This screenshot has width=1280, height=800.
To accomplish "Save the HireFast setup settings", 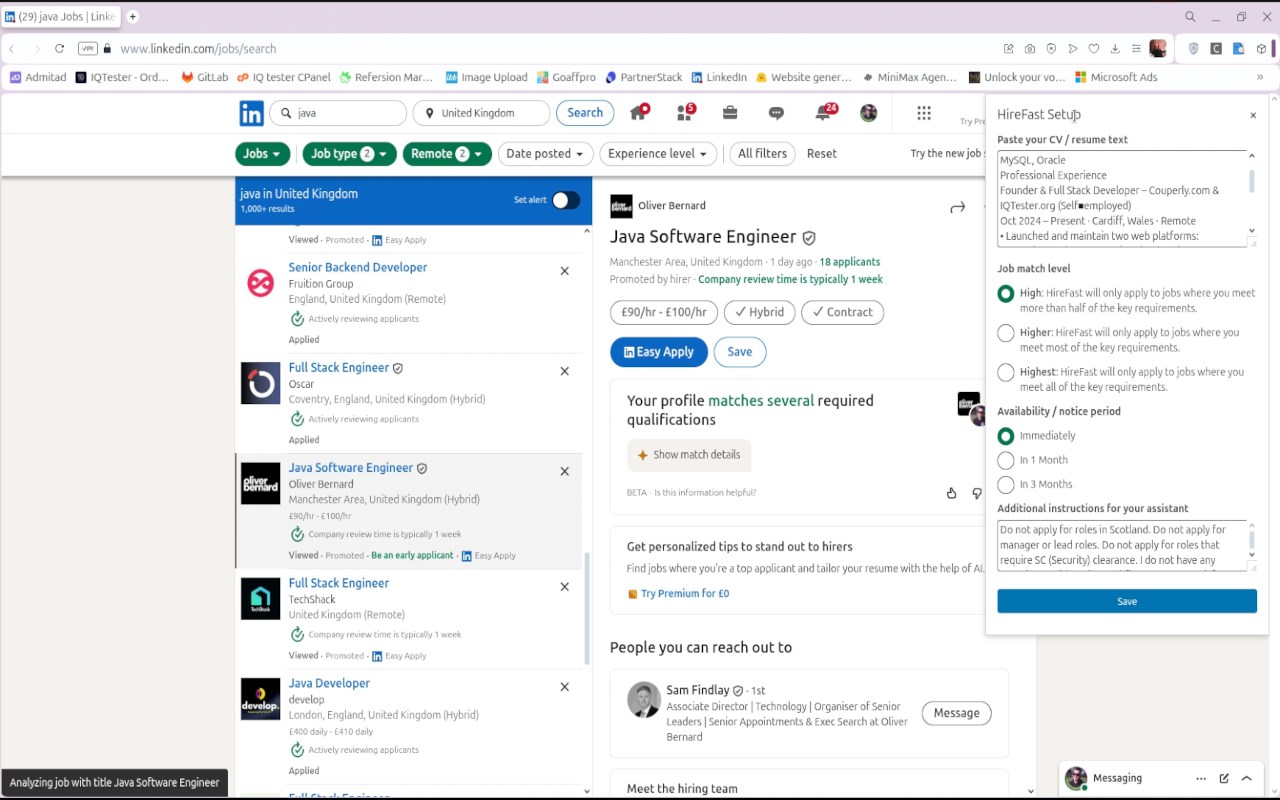I will click(1127, 601).
